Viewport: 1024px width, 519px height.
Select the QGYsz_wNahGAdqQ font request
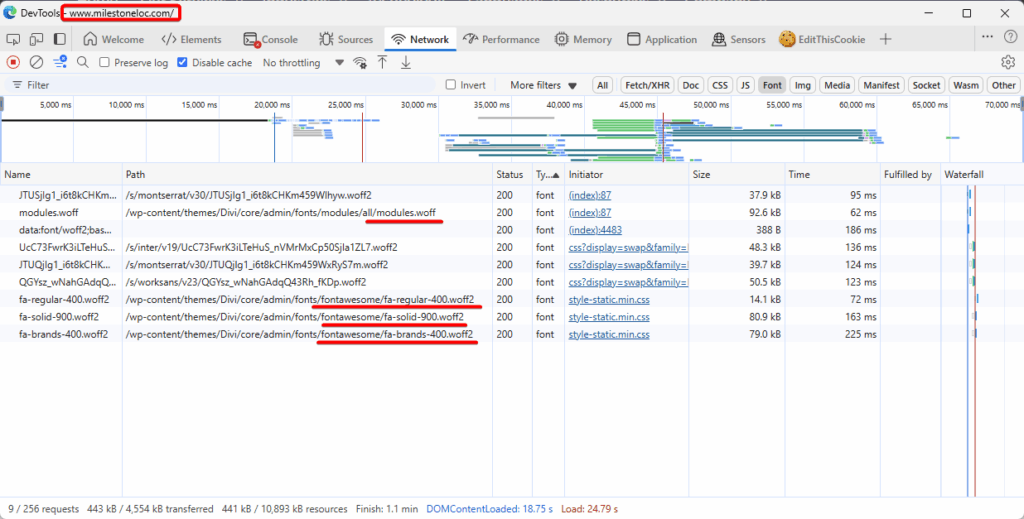tap(511, 282)
